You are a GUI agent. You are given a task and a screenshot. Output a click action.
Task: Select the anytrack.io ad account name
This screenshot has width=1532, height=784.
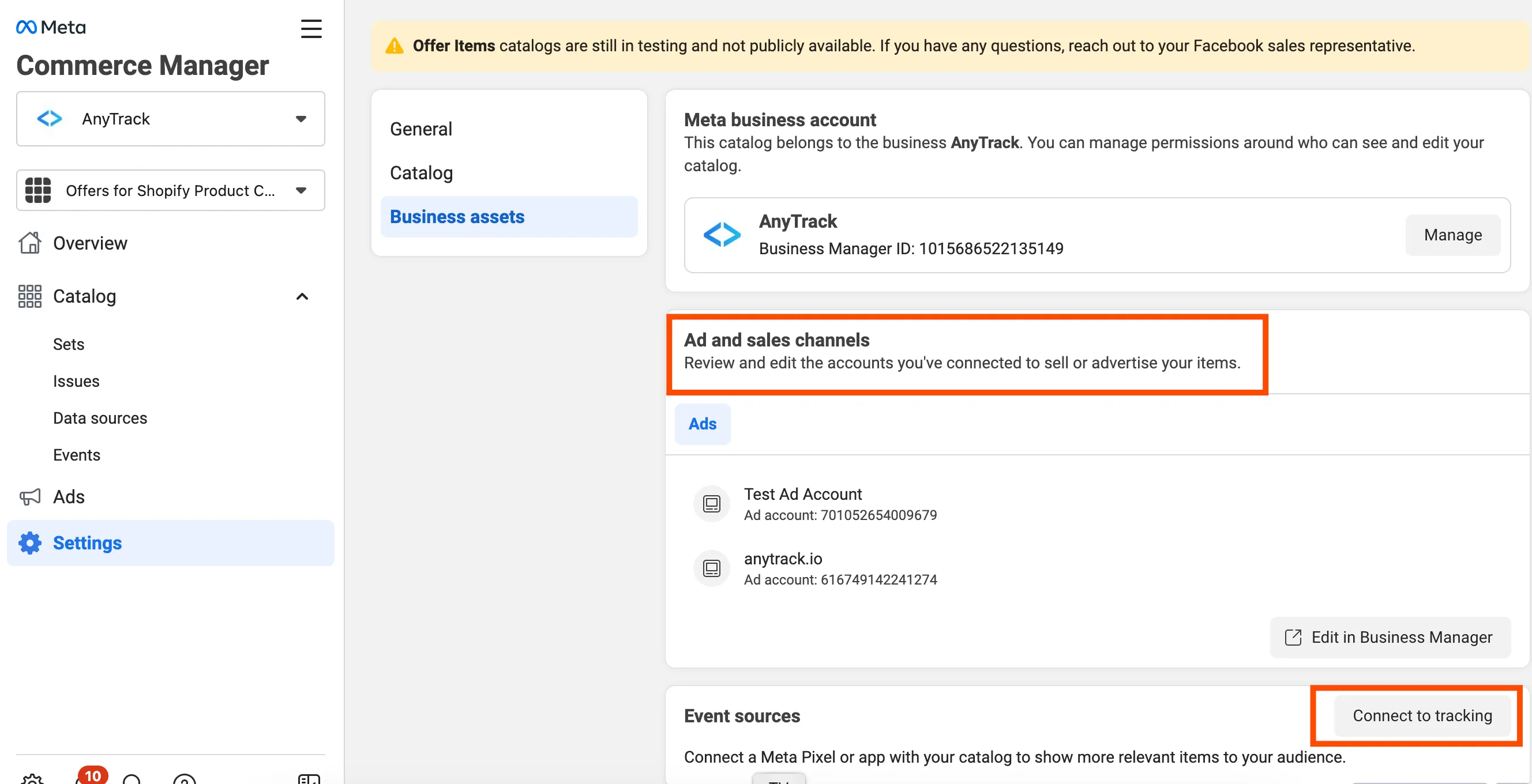pyautogui.click(x=783, y=559)
